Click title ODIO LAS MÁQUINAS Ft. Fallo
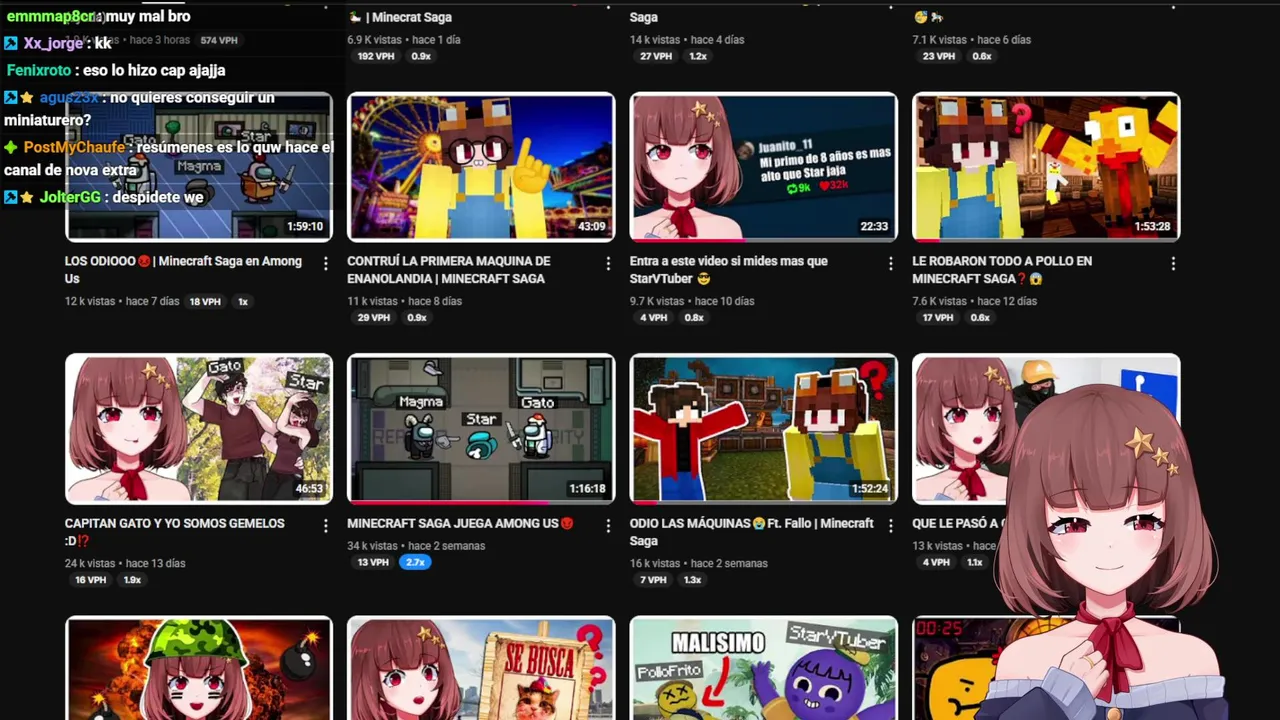Viewport: 1280px width, 720px height. [x=752, y=532]
